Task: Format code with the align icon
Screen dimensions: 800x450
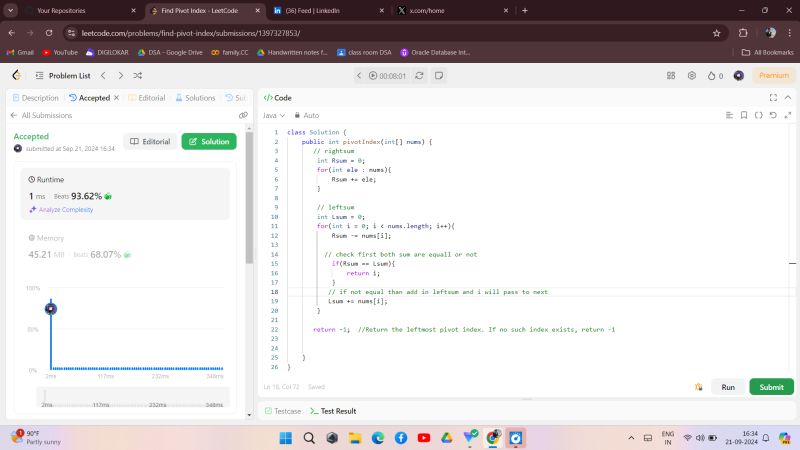Action: (x=729, y=115)
